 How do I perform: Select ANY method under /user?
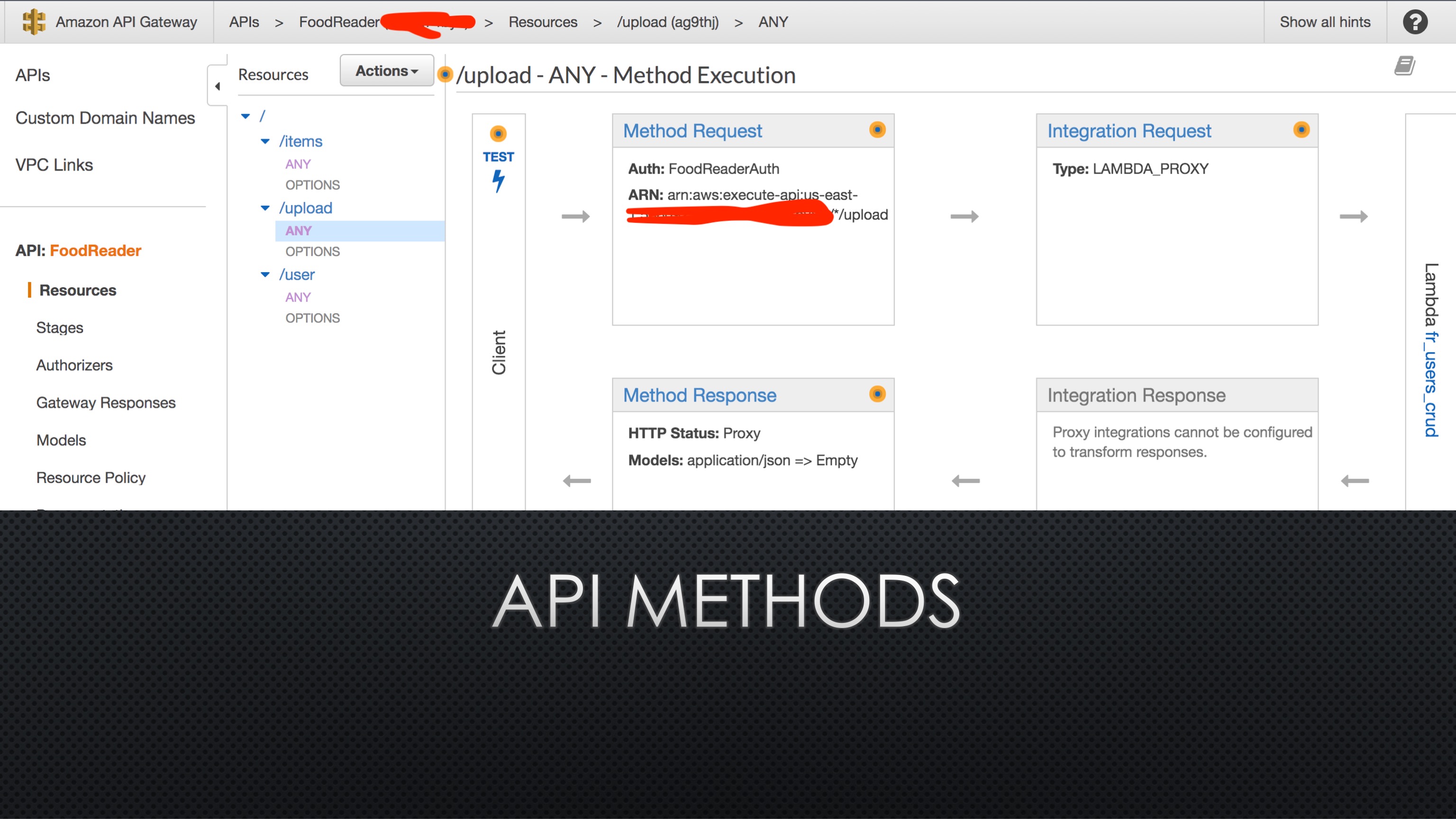(298, 297)
